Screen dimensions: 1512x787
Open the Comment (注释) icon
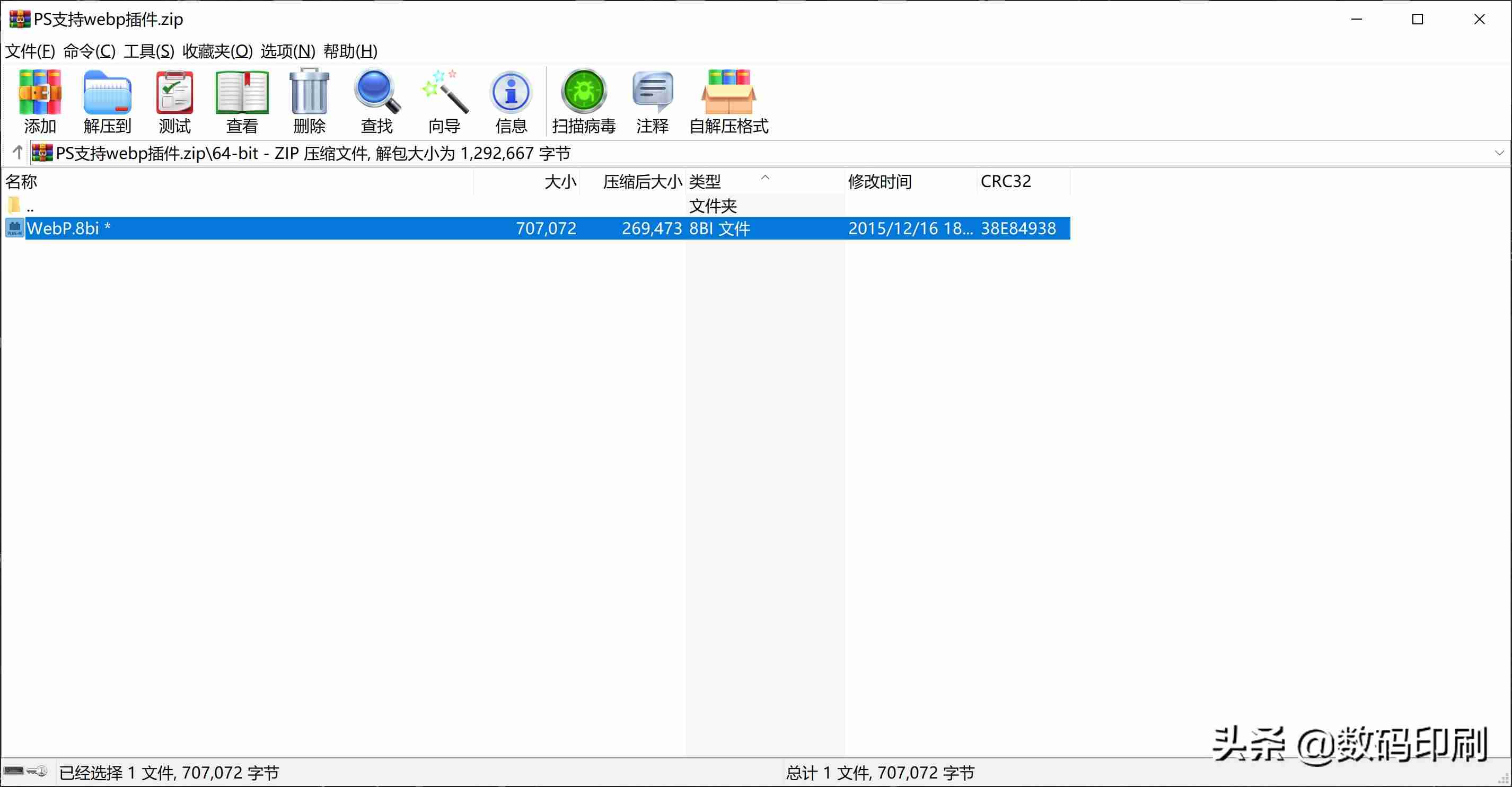pos(652,101)
